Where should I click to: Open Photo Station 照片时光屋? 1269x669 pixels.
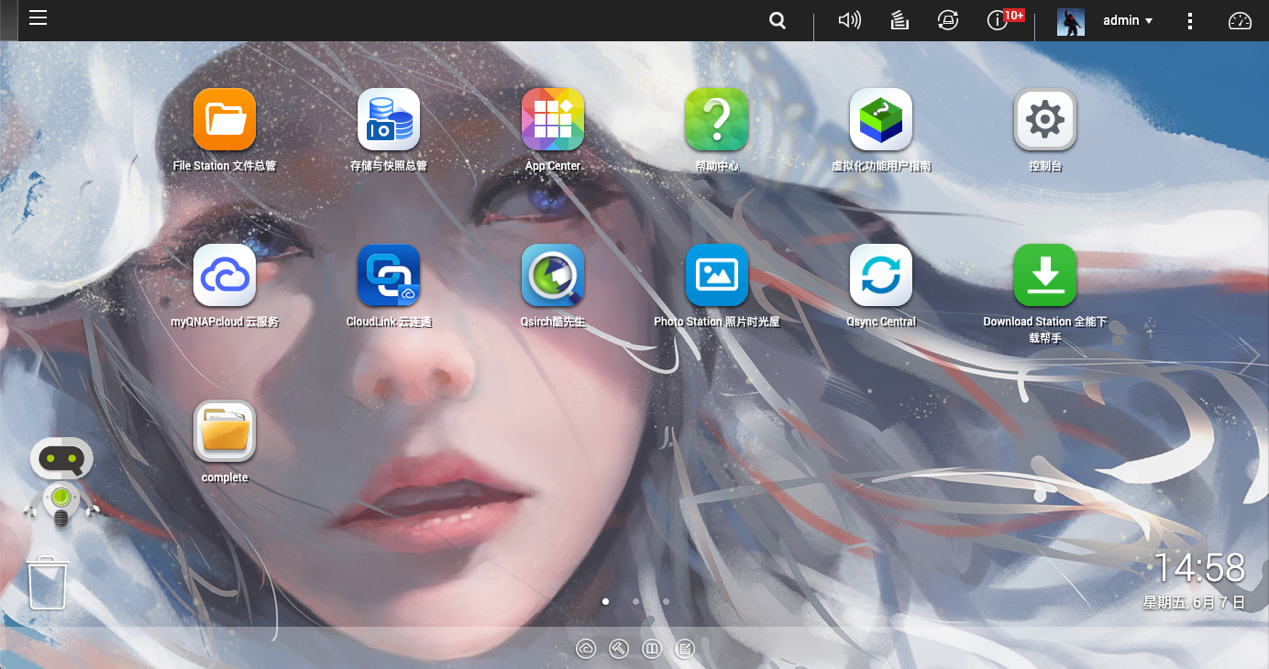(716, 276)
